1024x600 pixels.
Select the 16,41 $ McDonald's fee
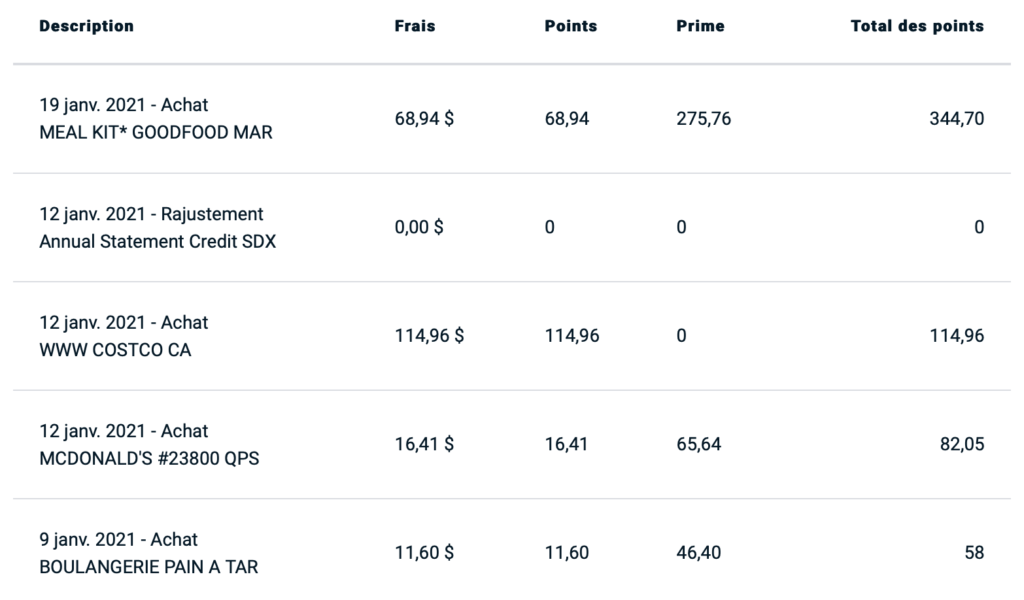click(x=425, y=444)
